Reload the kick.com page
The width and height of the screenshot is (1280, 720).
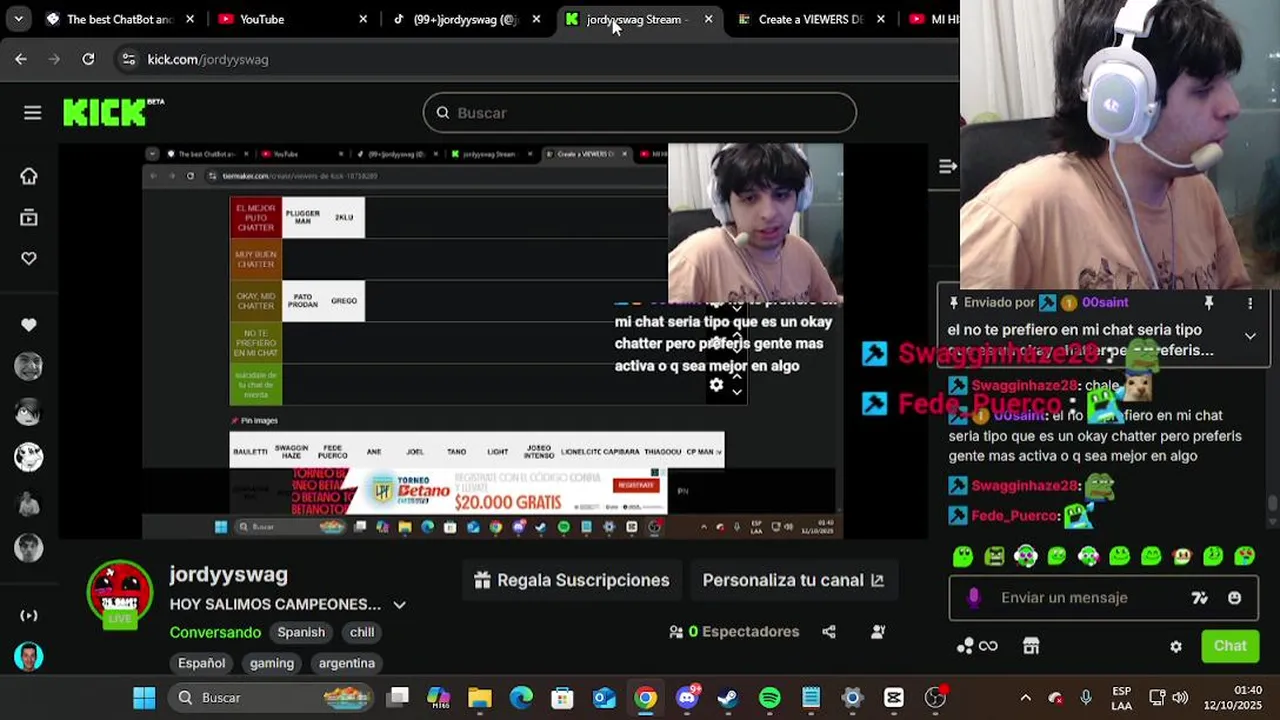(x=88, y=59)
